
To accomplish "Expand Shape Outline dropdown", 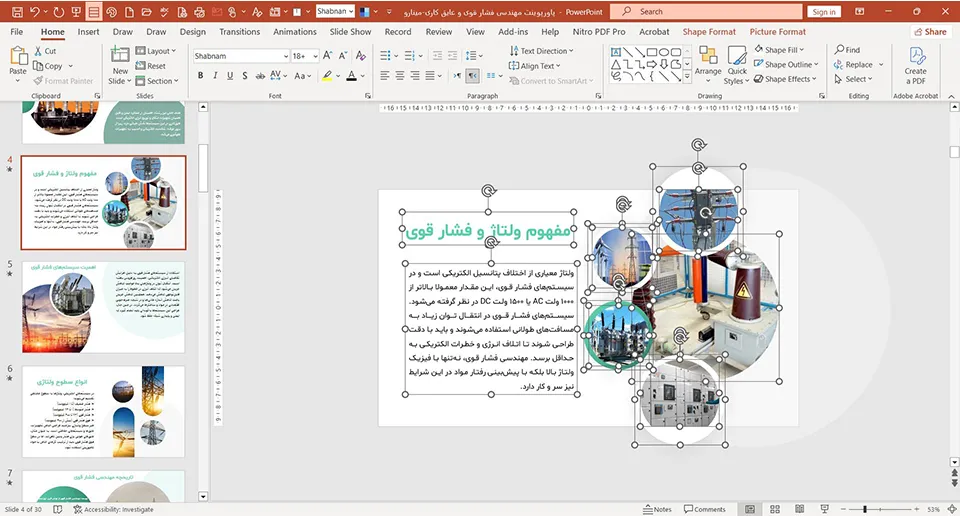I will coord(786,64).
